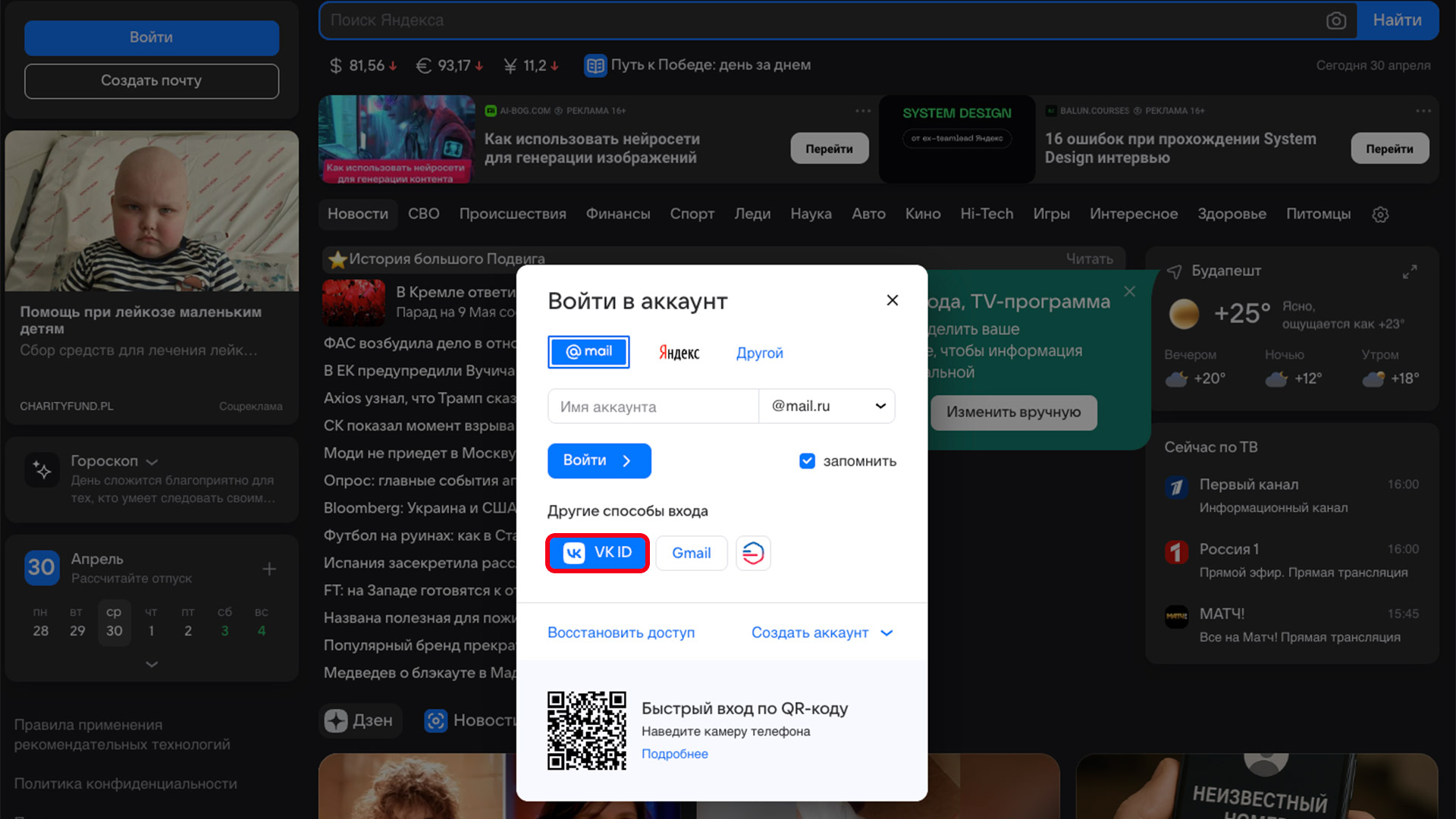Switch to the Спорт tab

[692, 214]
